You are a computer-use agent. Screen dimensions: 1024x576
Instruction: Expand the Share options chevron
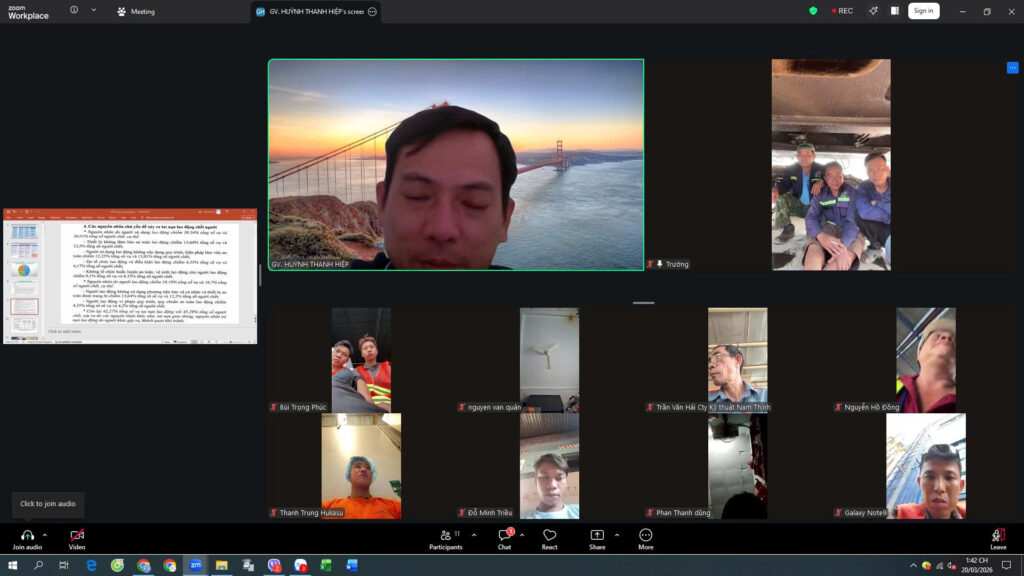(617, 535)
